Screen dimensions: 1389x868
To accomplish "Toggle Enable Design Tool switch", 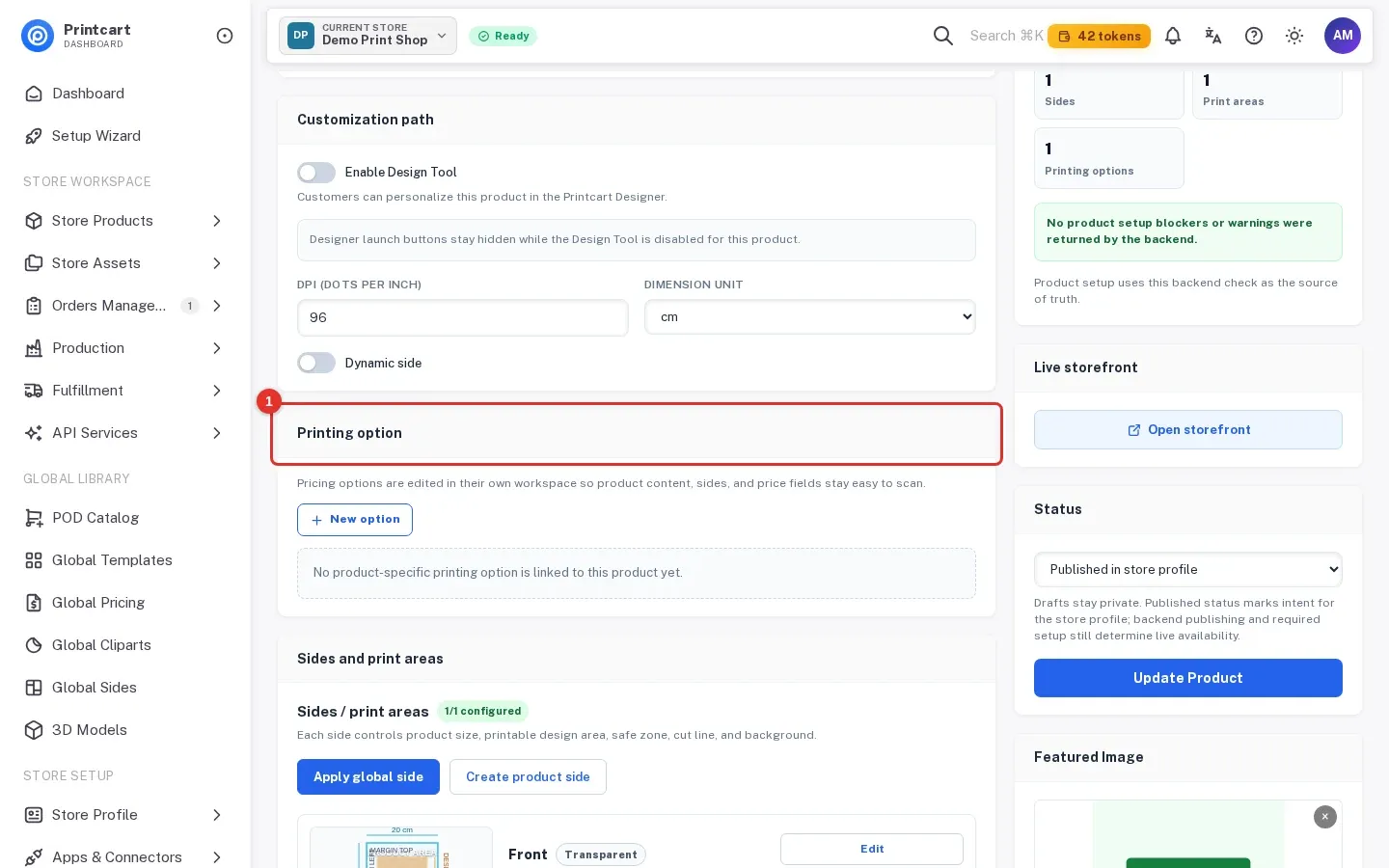I will 316,173.
